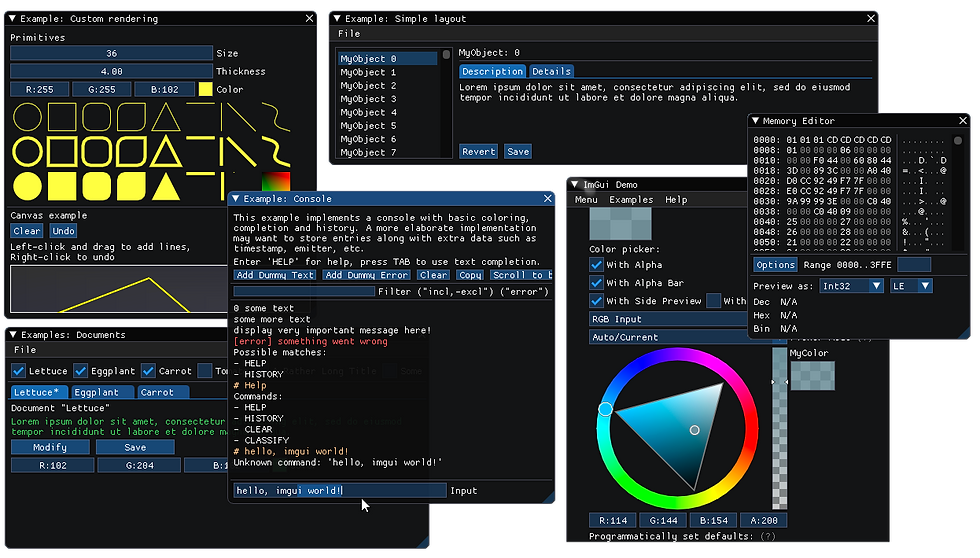980x558 pixels.
Task: Toggle the unchecked box after Carrot in Documents
Action: [x=204, y=371]
